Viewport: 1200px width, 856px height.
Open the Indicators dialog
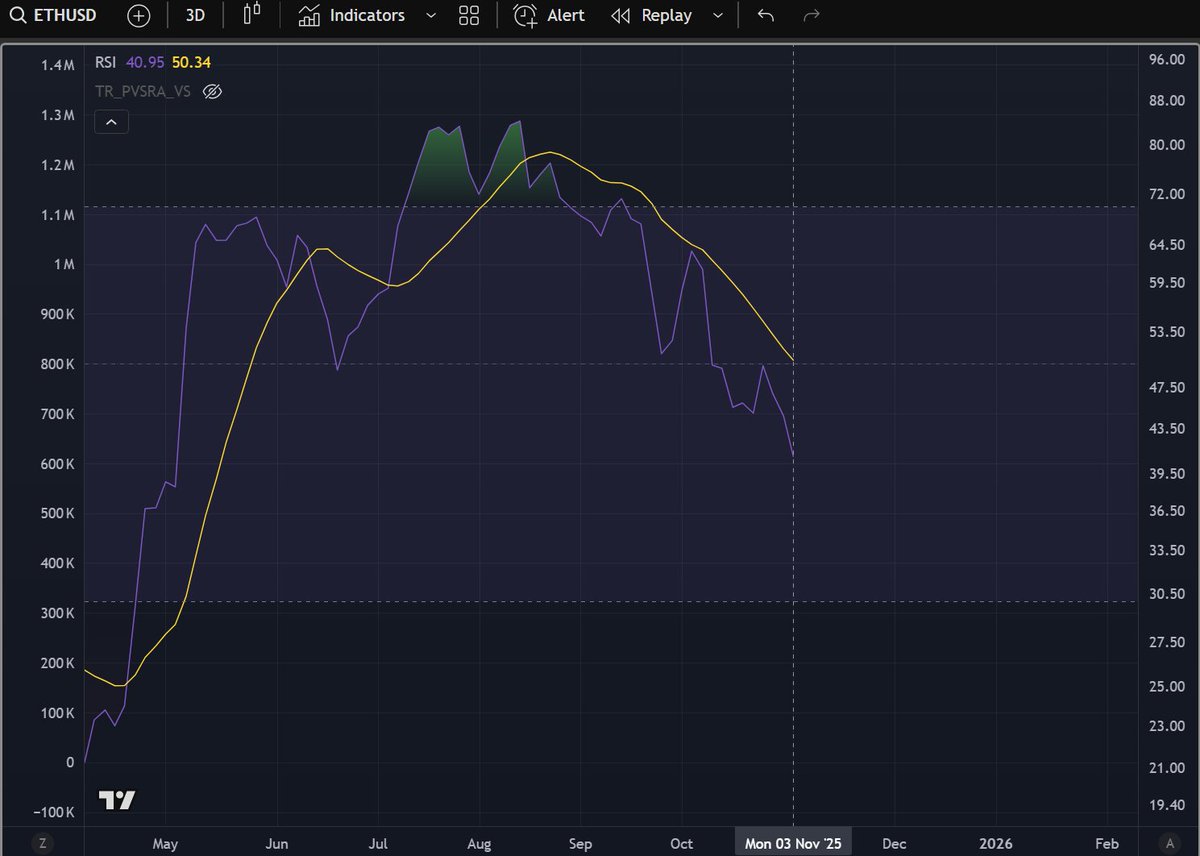point(352,16)
